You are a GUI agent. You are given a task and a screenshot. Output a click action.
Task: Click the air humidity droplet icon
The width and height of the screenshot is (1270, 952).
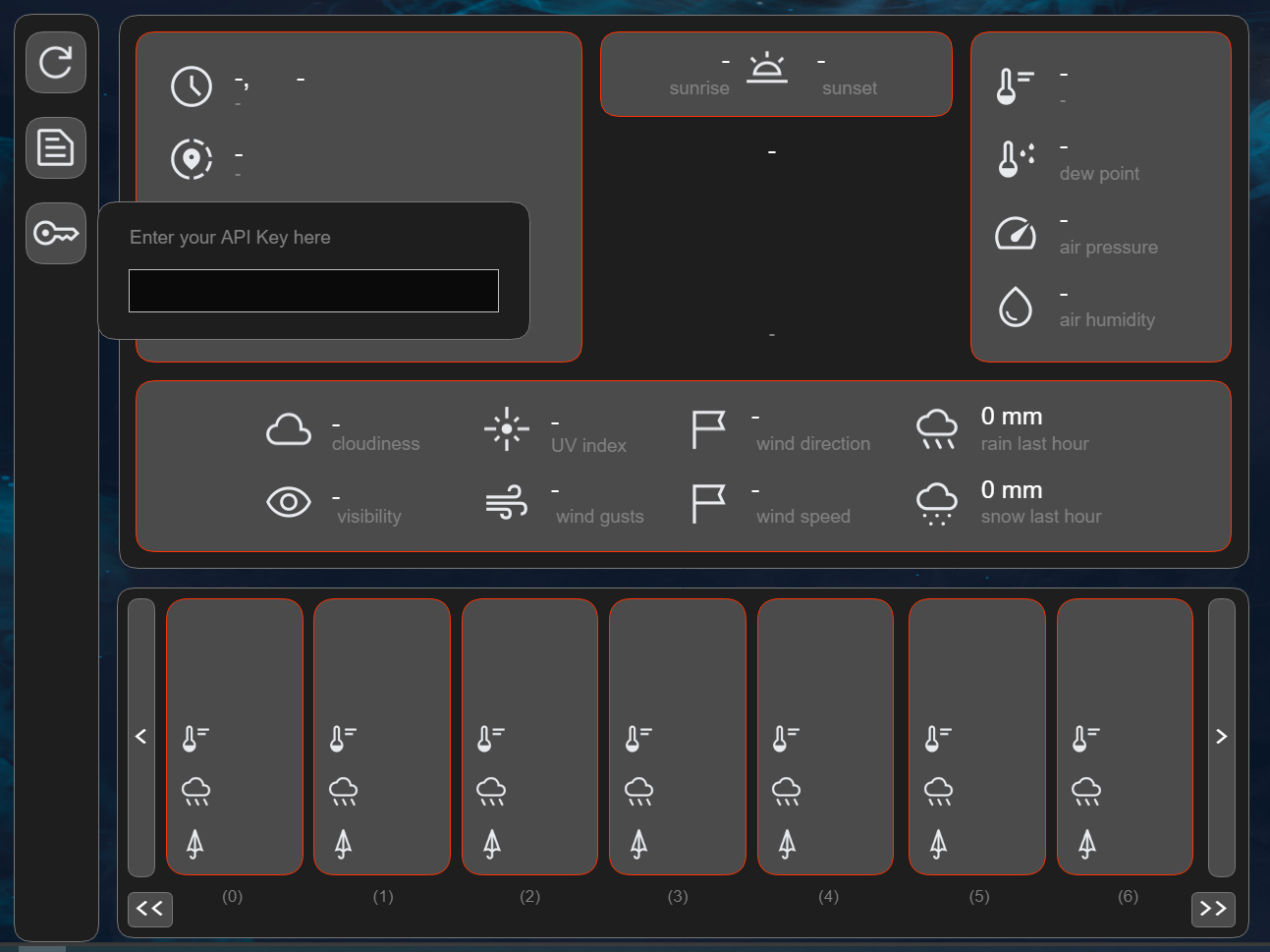(x=1016, y=307)
